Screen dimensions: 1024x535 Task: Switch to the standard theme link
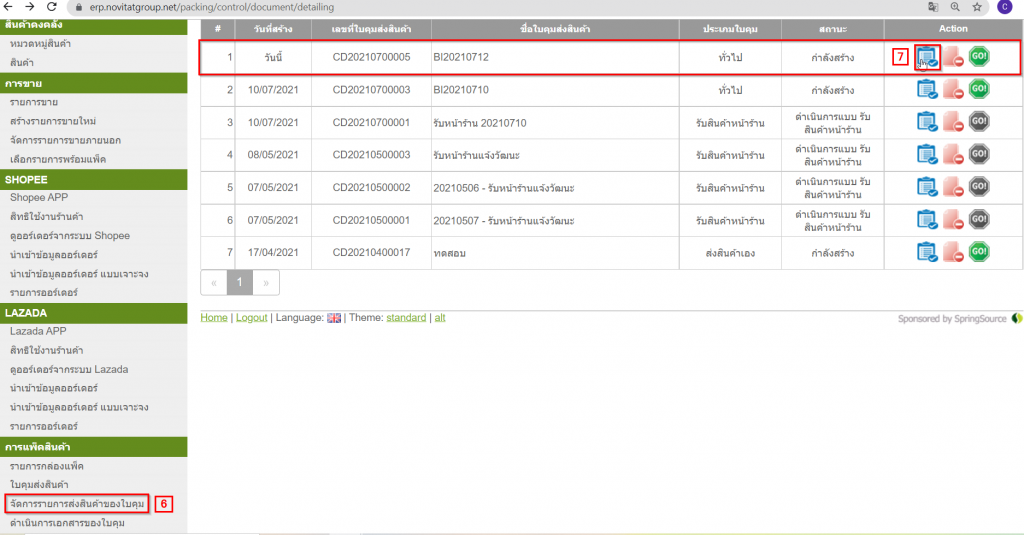pyautogui.click(x=406, y=317)
